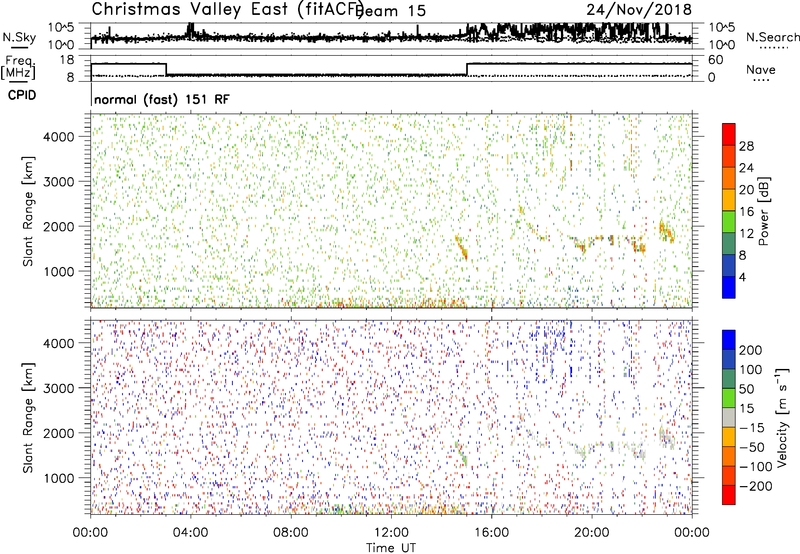Click the frequency step-up line near 15:00

click(467, 69)
